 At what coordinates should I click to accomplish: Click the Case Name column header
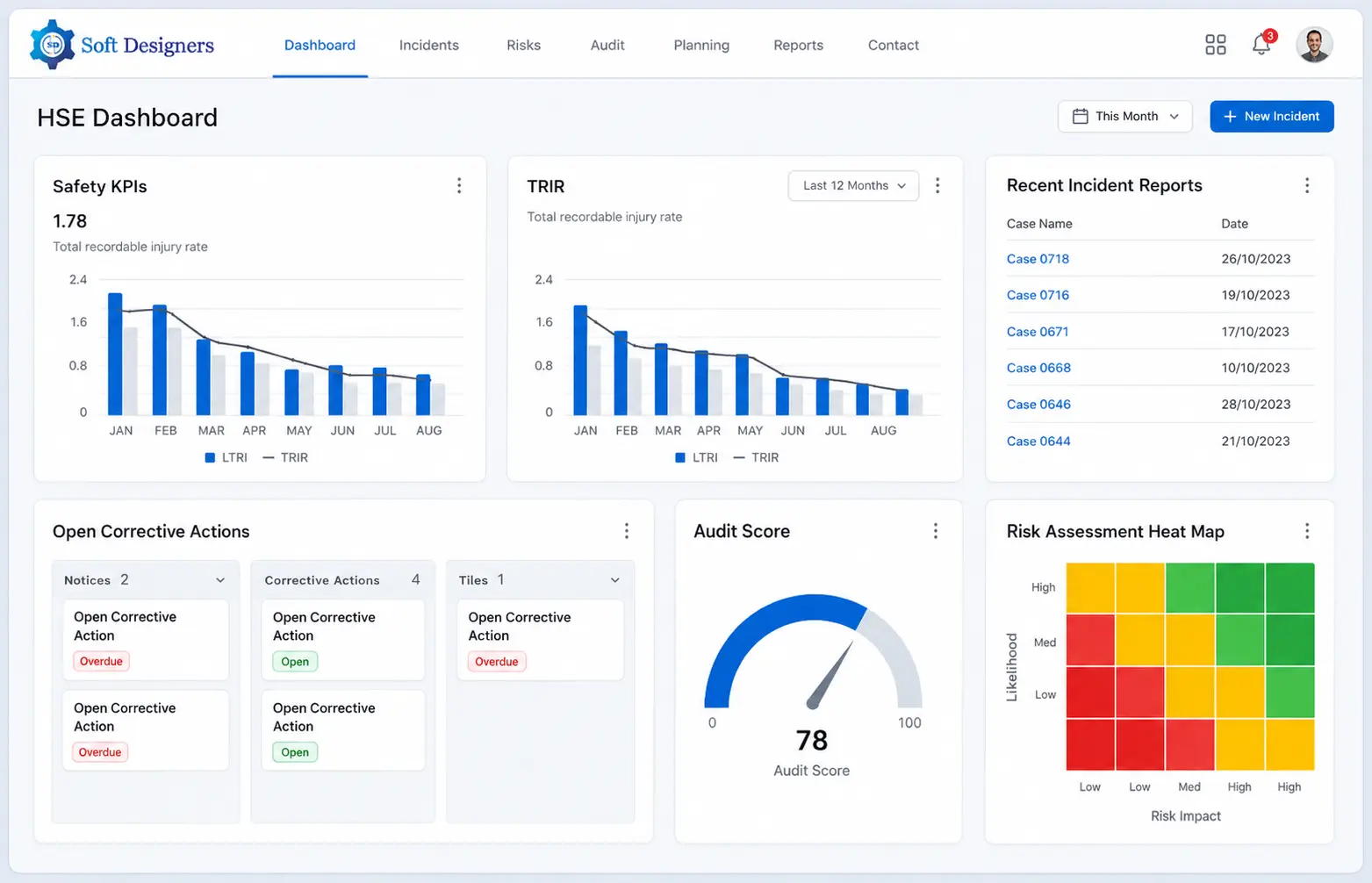click(1039, 224)
